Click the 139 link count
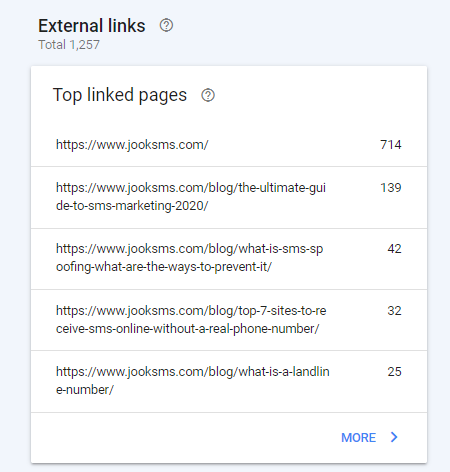This screenshot has width=450, height=472. click(391, 188)
